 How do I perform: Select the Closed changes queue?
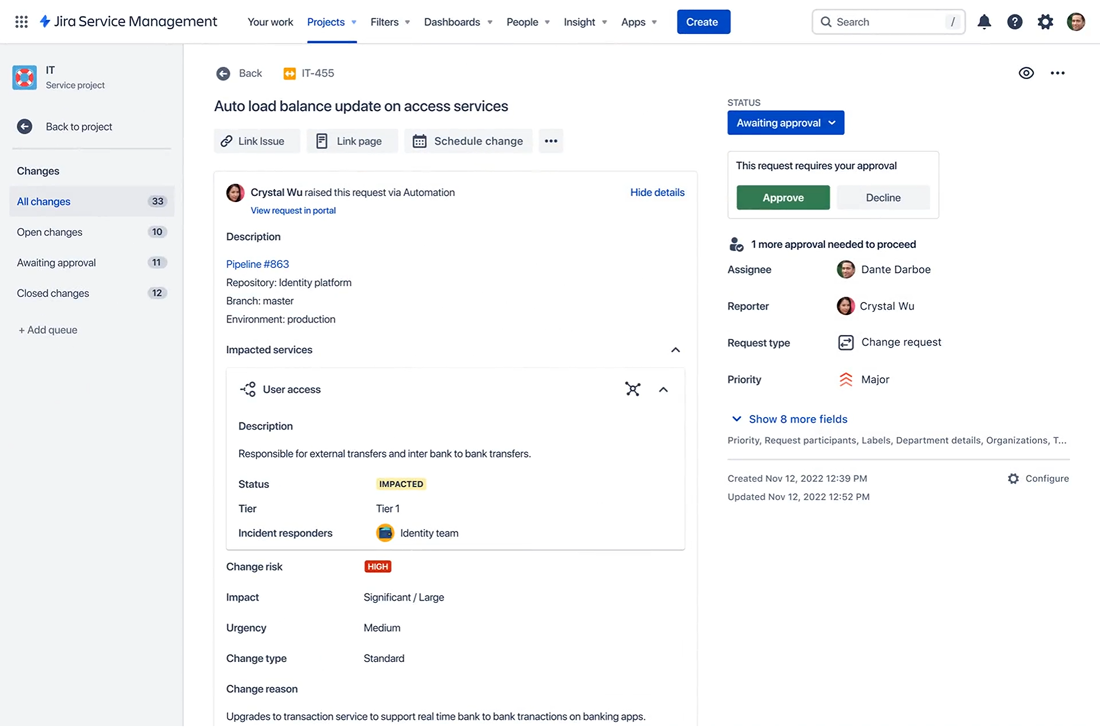click(x=92, y=293)
